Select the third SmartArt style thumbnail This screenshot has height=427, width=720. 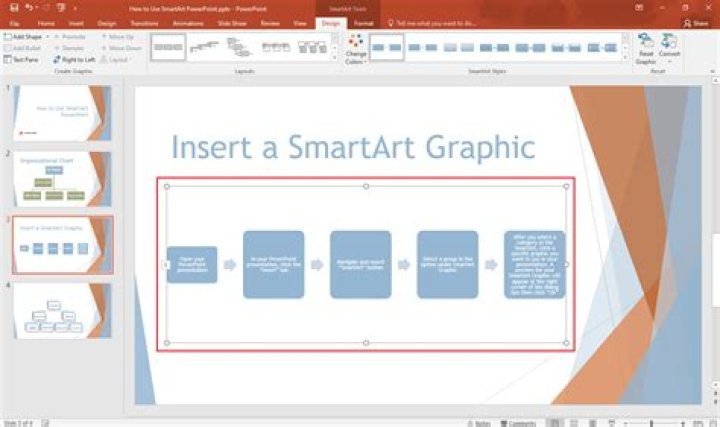[x=458, y=47]
